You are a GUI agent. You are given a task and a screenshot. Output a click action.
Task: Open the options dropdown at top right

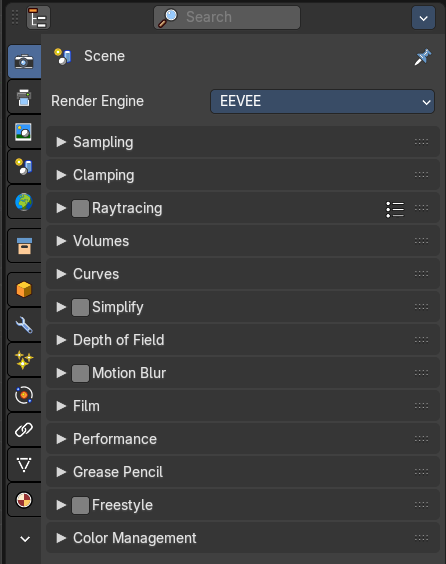coord(423,18)
